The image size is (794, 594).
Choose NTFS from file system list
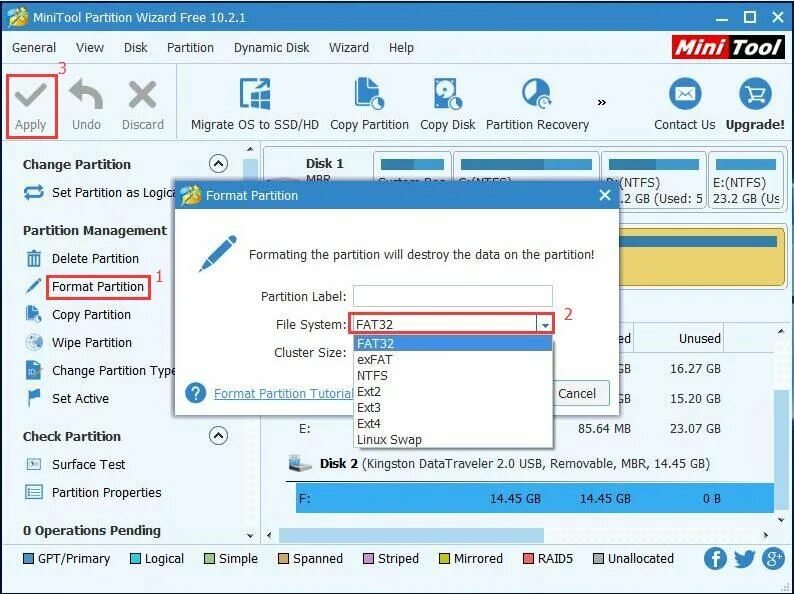point(453,376)
